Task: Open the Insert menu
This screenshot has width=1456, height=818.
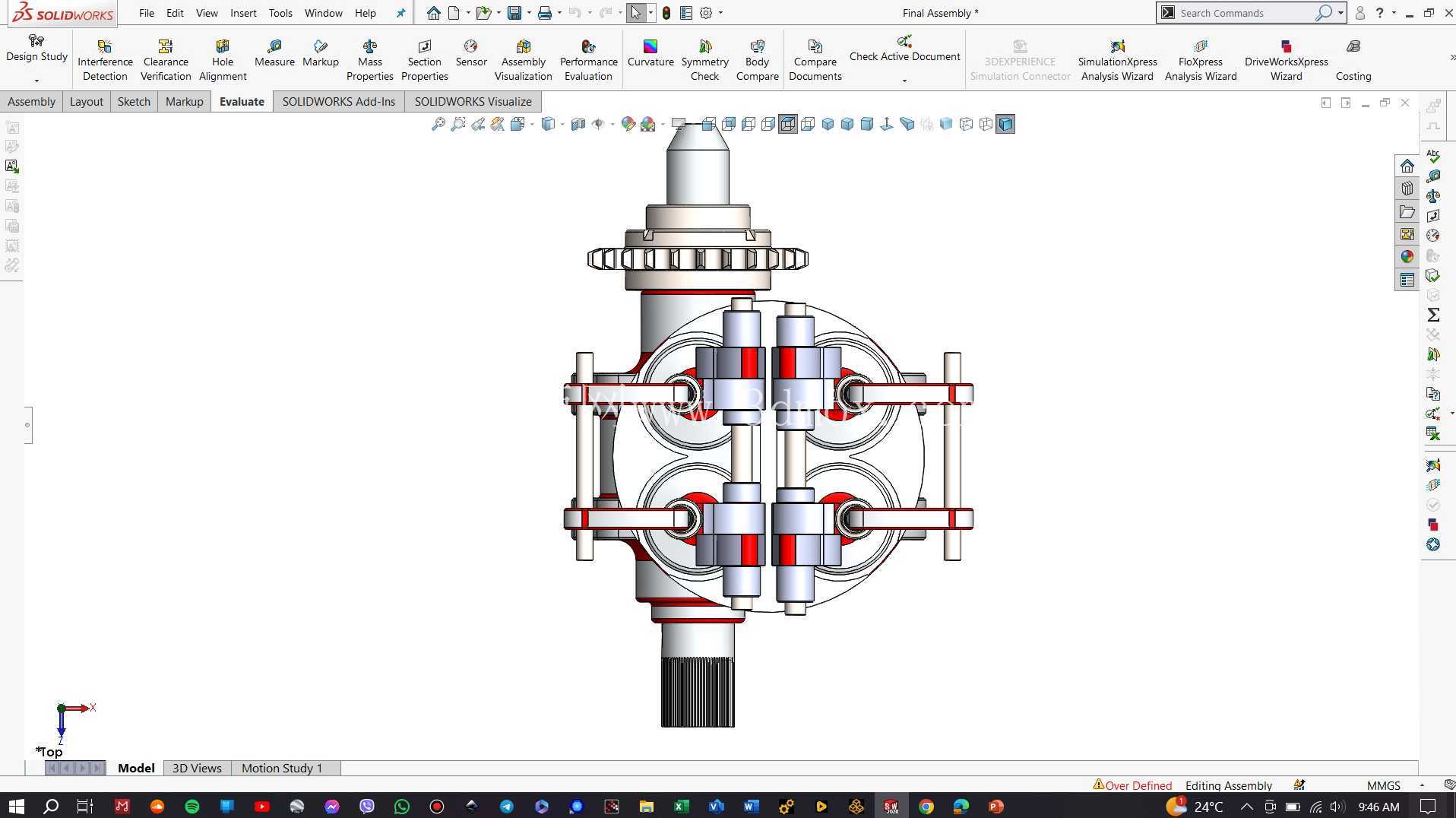Action: pyautogui.click(x=243, y=13)
